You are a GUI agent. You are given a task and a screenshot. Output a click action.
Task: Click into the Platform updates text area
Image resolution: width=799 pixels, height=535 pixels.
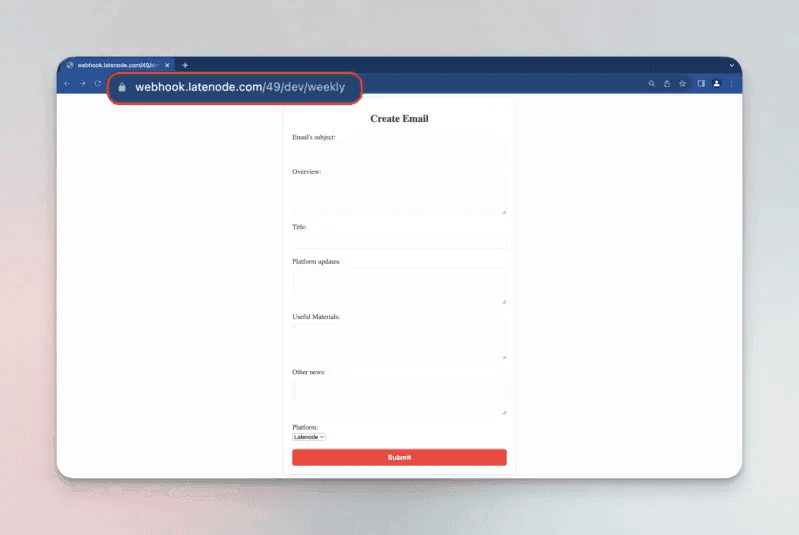[399, 286]
